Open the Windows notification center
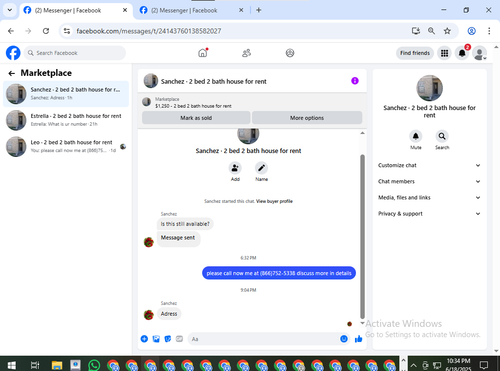 (484, 365)
